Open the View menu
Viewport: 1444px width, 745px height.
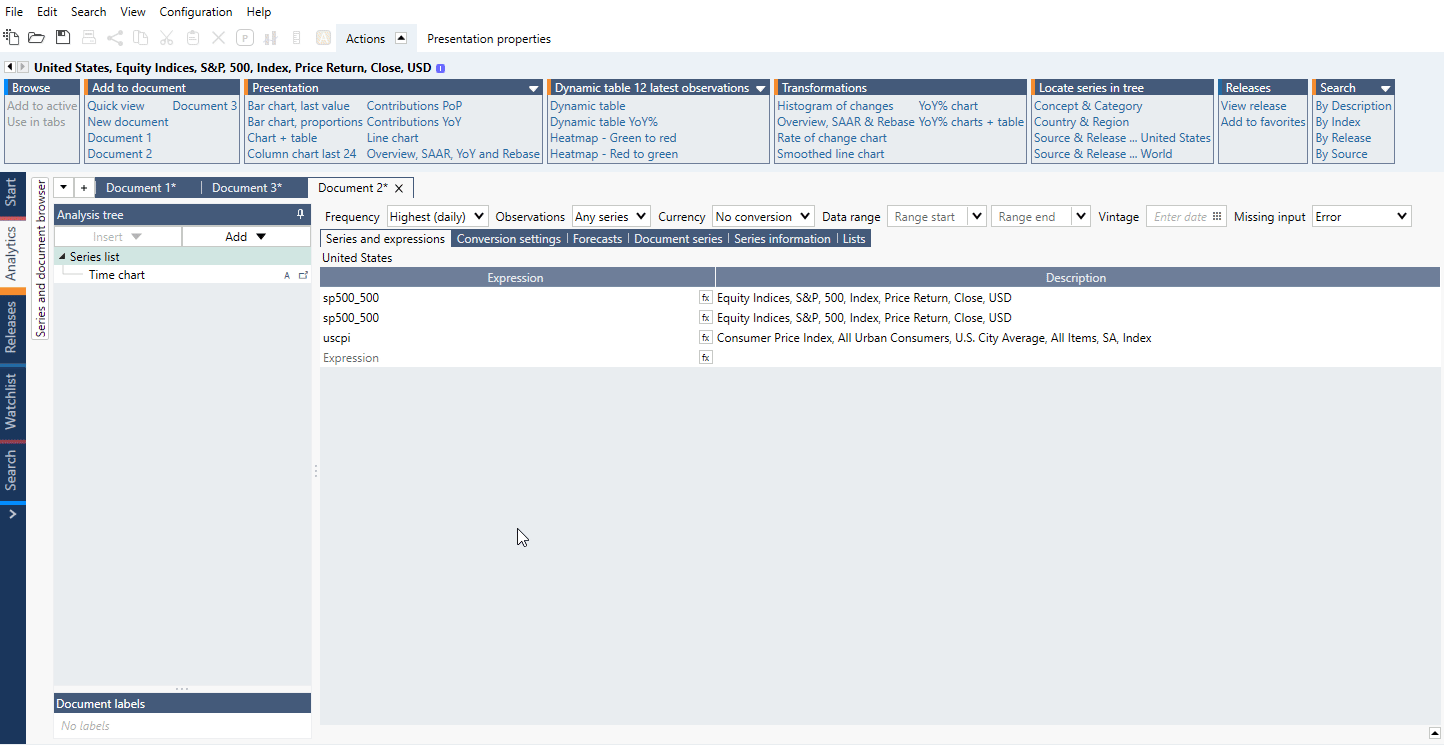(x=133, y=12)
